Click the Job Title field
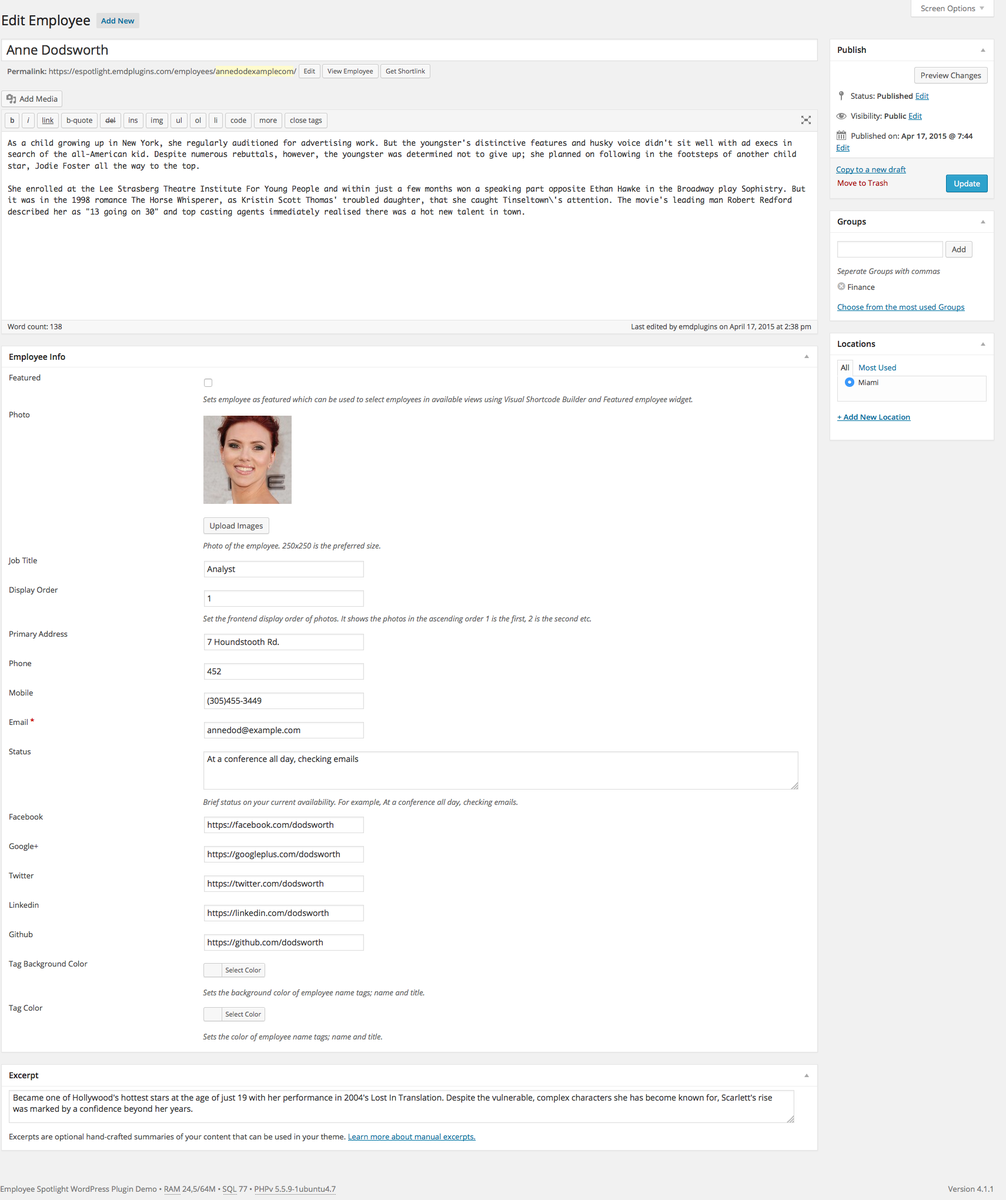Image resolution: width=1006 pixels, height=1200 pixels. [283, 569]
